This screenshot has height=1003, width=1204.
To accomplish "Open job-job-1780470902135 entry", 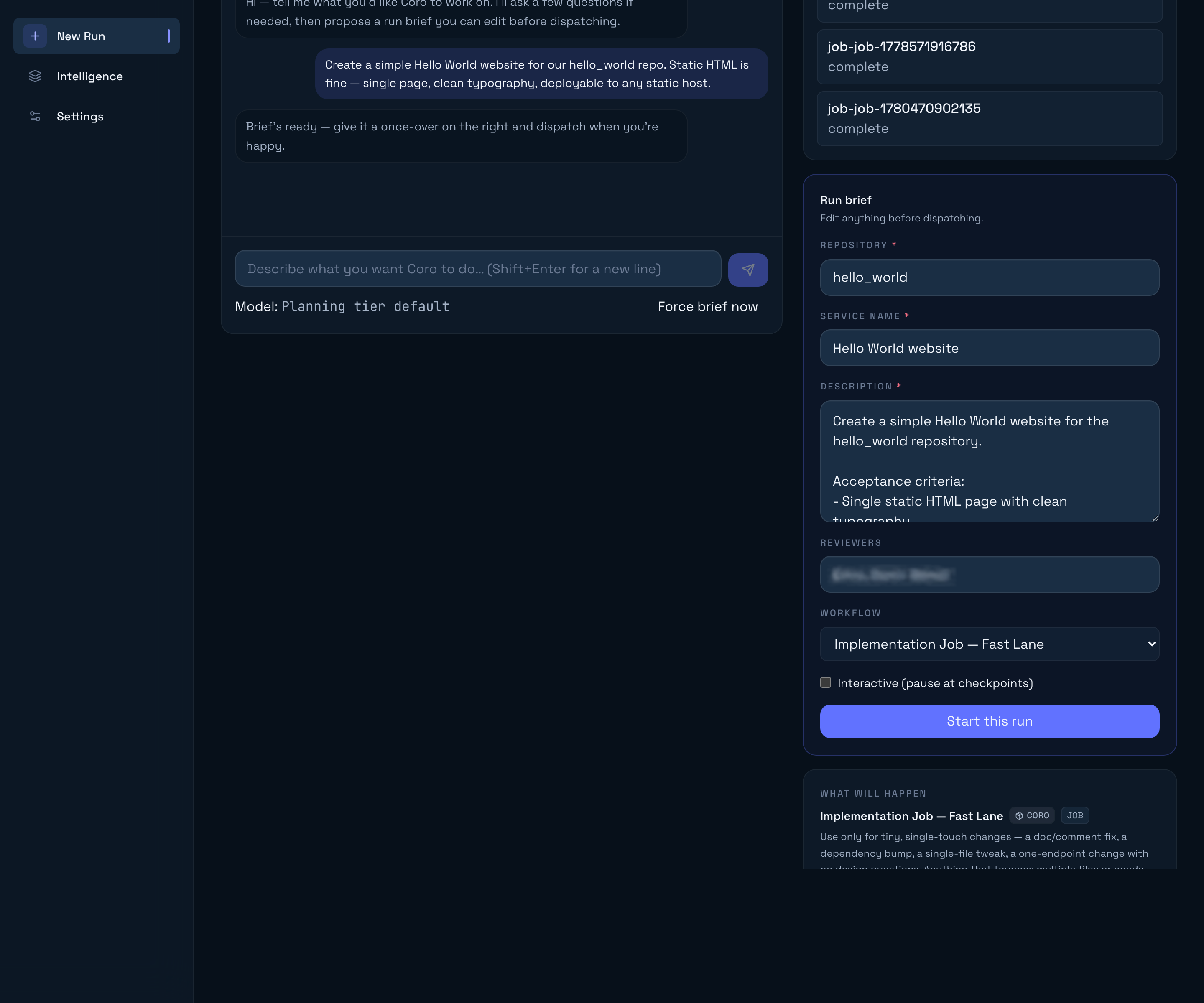I will 990,119.
